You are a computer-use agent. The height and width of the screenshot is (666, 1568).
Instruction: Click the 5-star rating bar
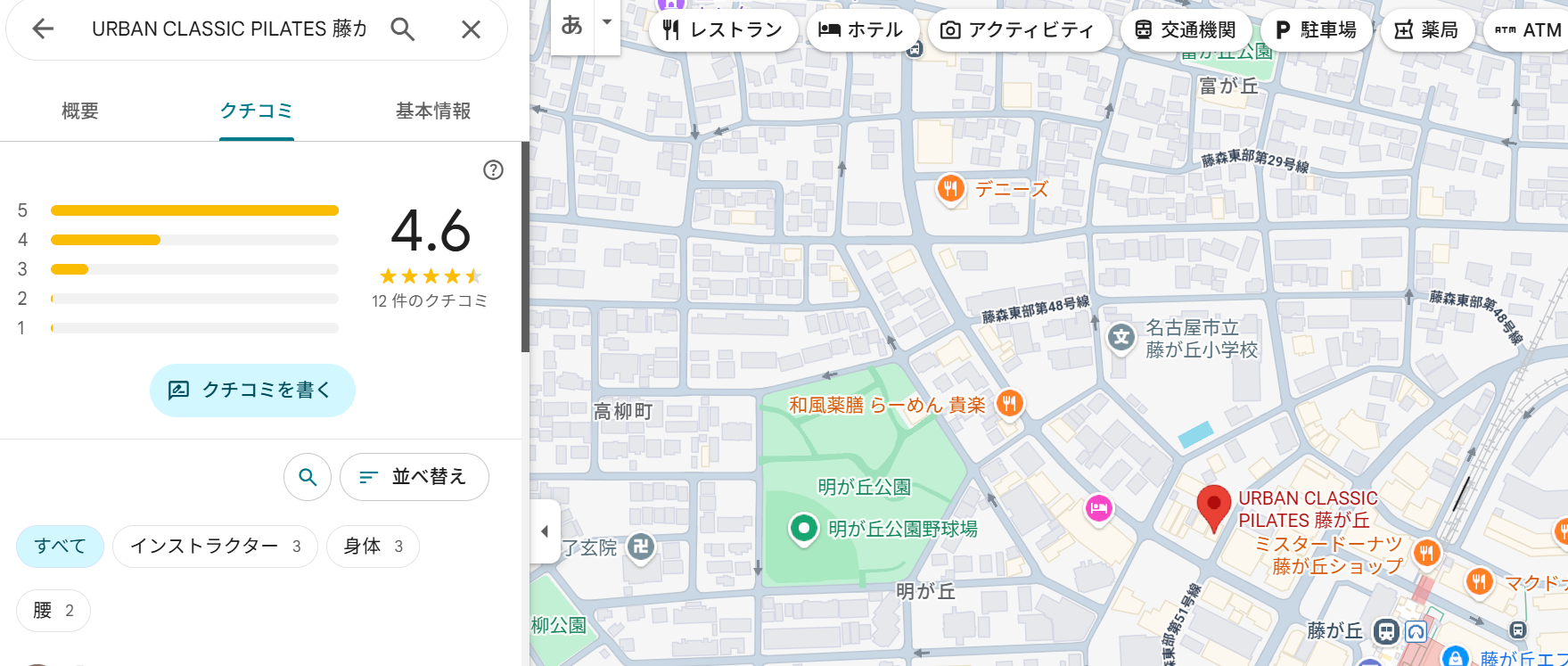point(194,210)
